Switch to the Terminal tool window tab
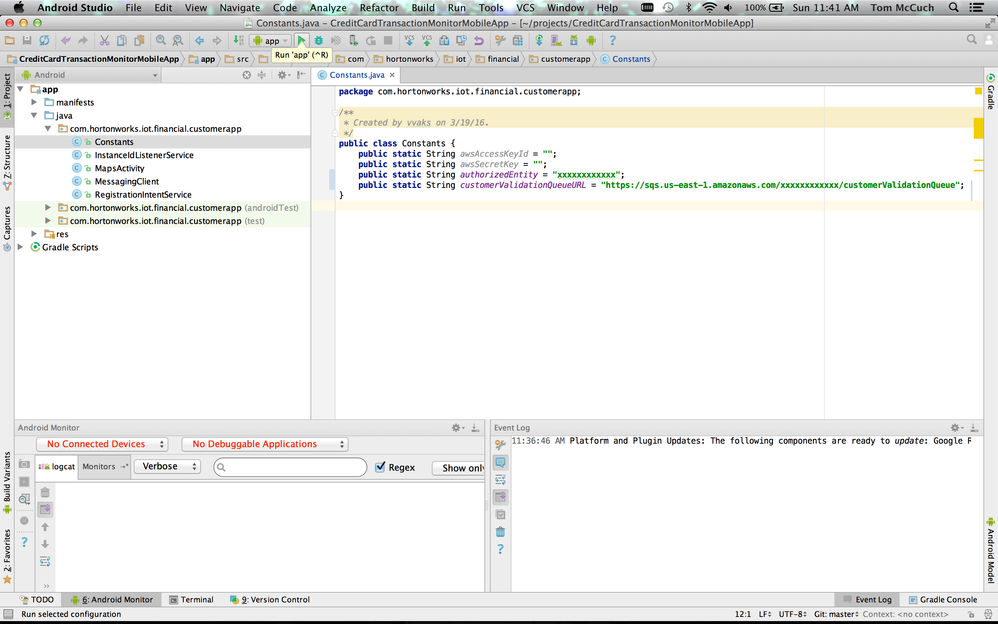 point(190,600)
